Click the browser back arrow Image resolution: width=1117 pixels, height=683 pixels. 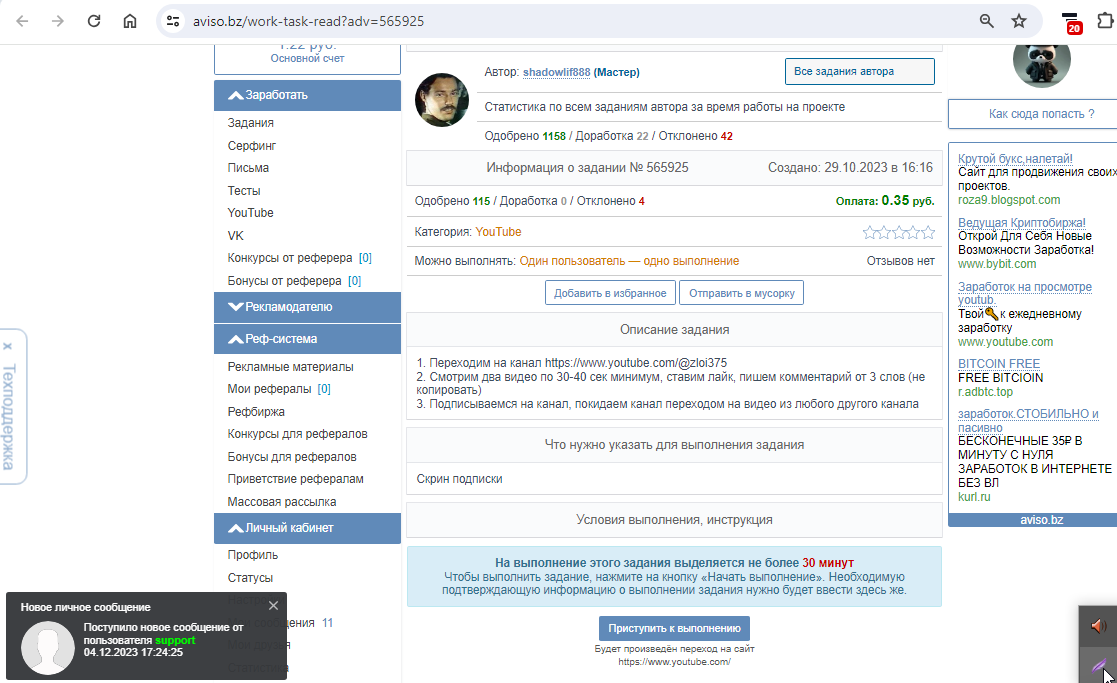[x=22, y=21]
